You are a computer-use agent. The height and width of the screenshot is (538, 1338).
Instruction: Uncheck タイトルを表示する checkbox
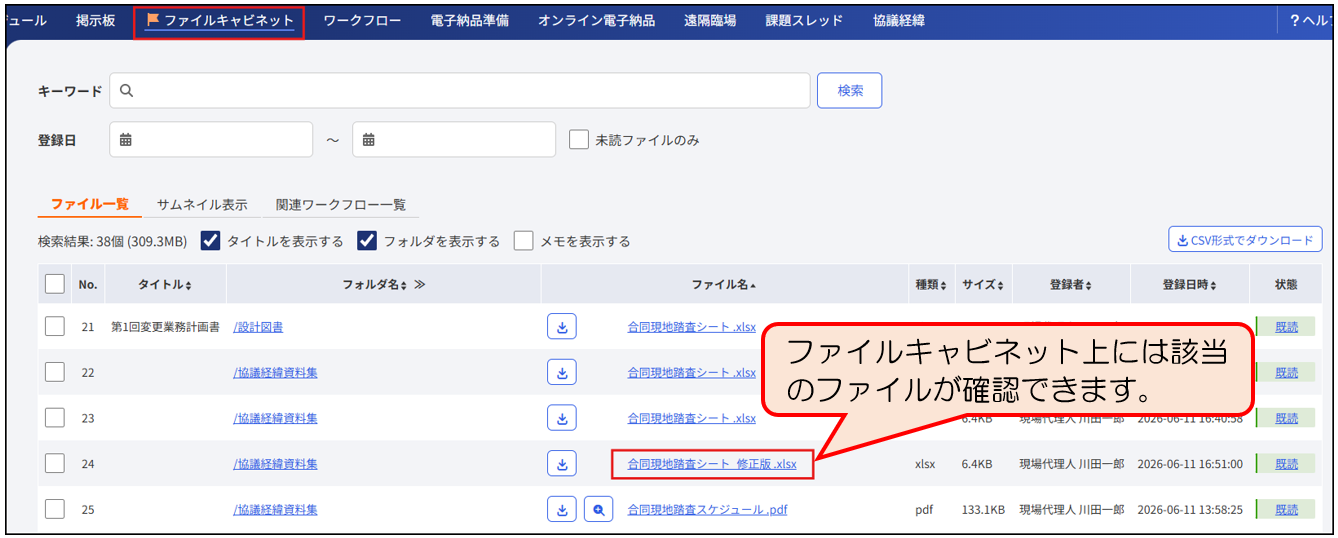[211, 241]
